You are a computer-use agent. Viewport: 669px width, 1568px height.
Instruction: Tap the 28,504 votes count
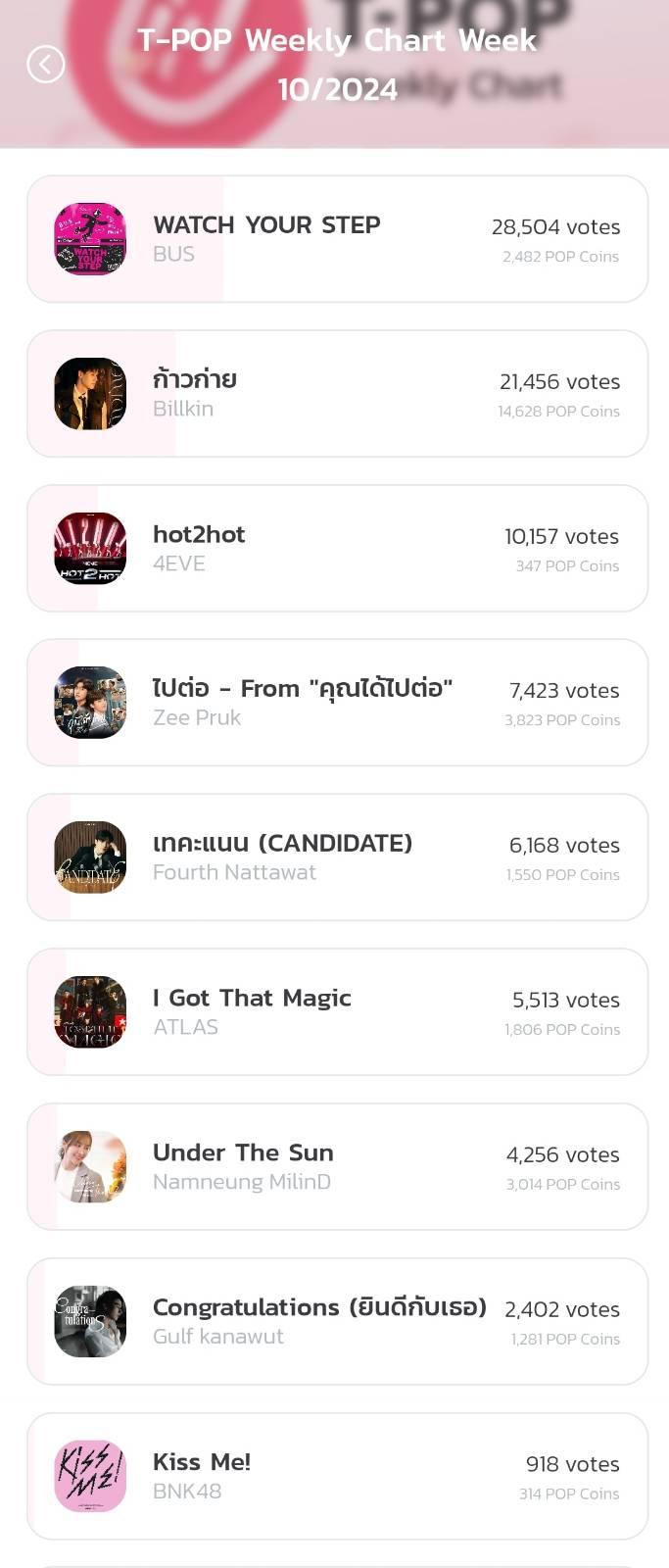click(555, 226)
